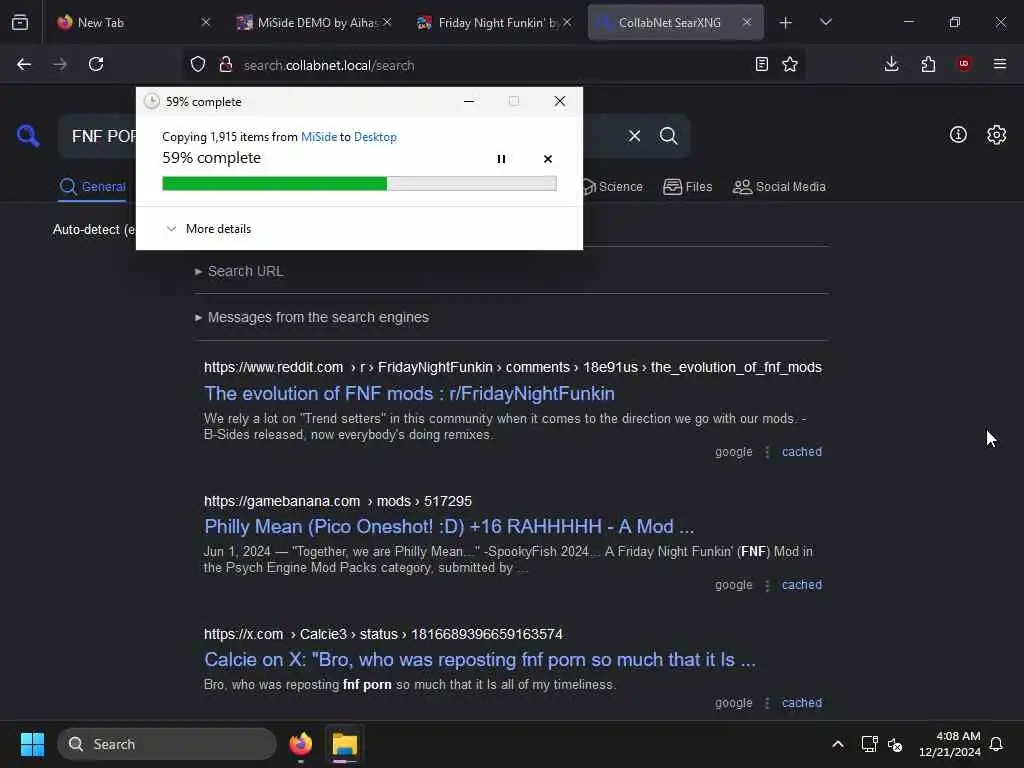Close the Friday Night Funkin' tab
The height and width of the screenshot is (768, 1024).
pos(567,22)
